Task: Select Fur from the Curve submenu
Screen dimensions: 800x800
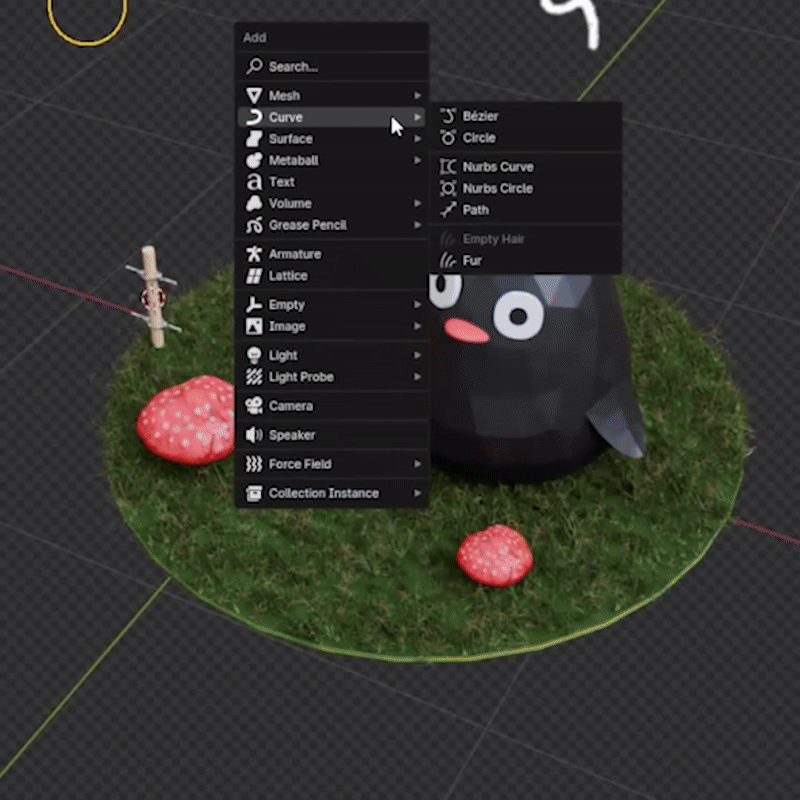Action: (x=472, y=260)
